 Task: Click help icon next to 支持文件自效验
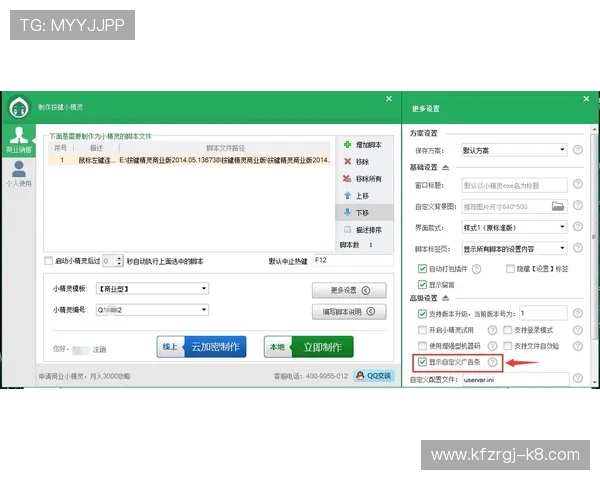(578, 346)
